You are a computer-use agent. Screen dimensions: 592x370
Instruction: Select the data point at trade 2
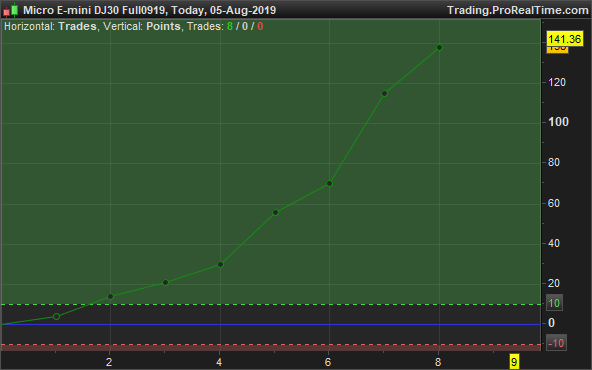[111, 296]
